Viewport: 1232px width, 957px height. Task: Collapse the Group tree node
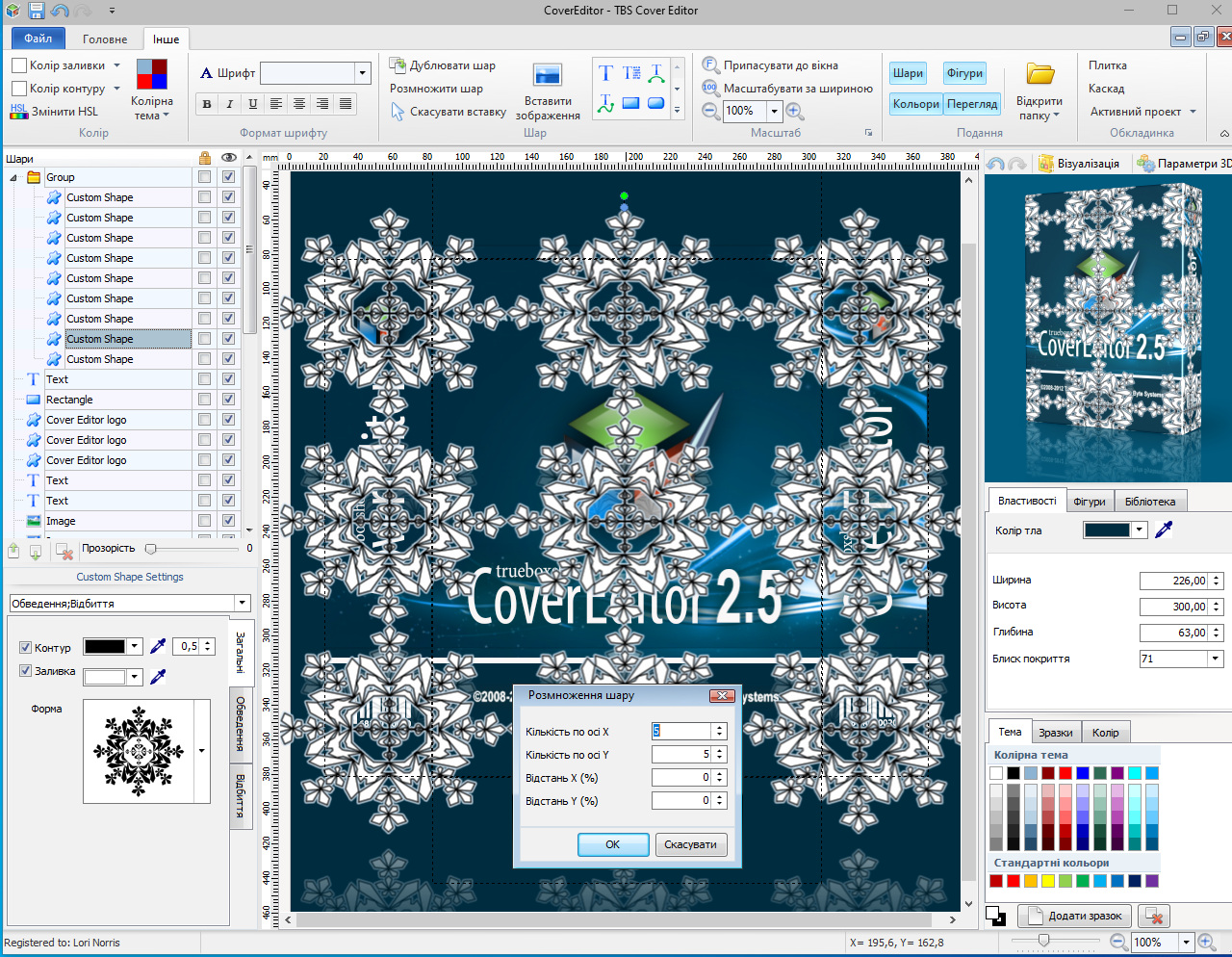click(13, 177)
